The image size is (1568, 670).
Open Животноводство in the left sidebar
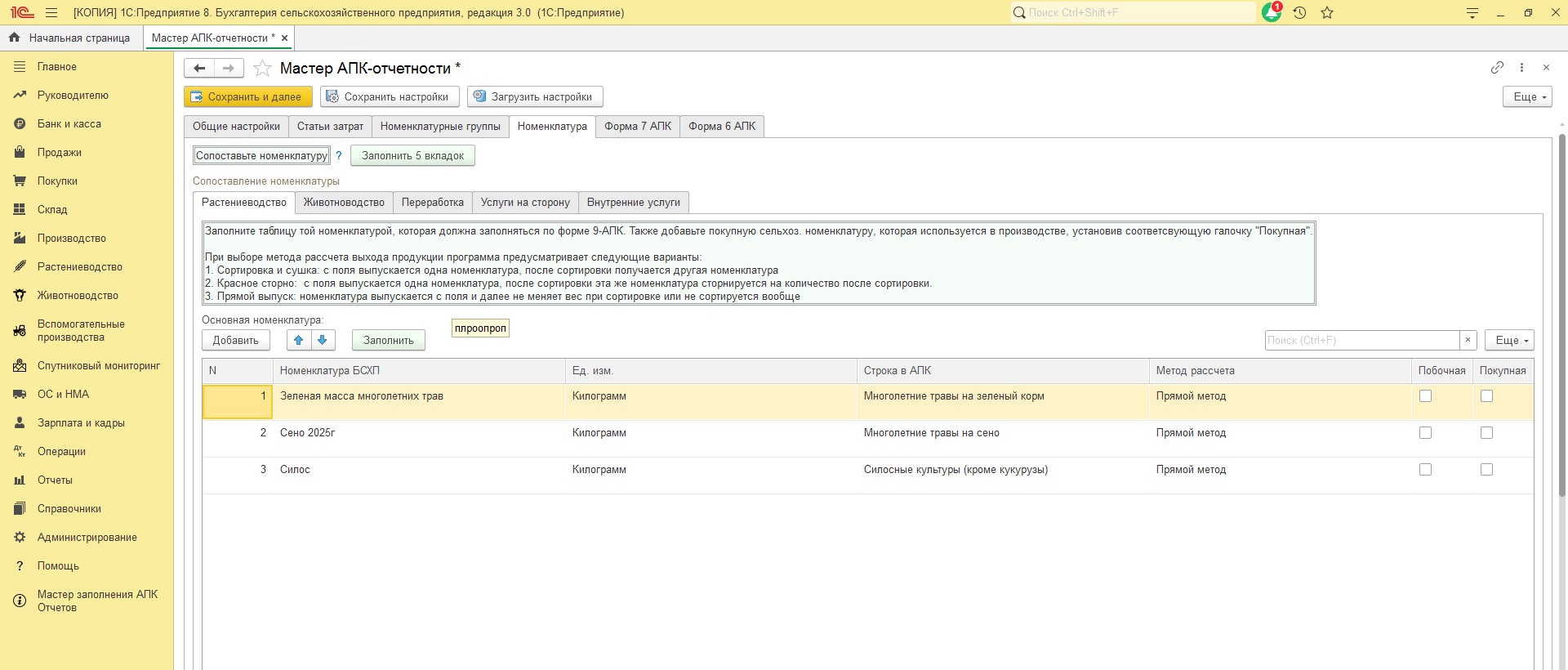click(78, 296)
